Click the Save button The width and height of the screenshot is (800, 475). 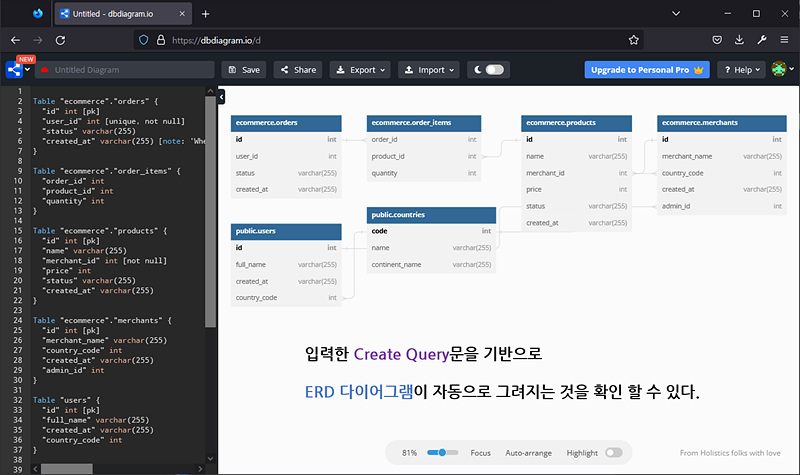point(244,70)
